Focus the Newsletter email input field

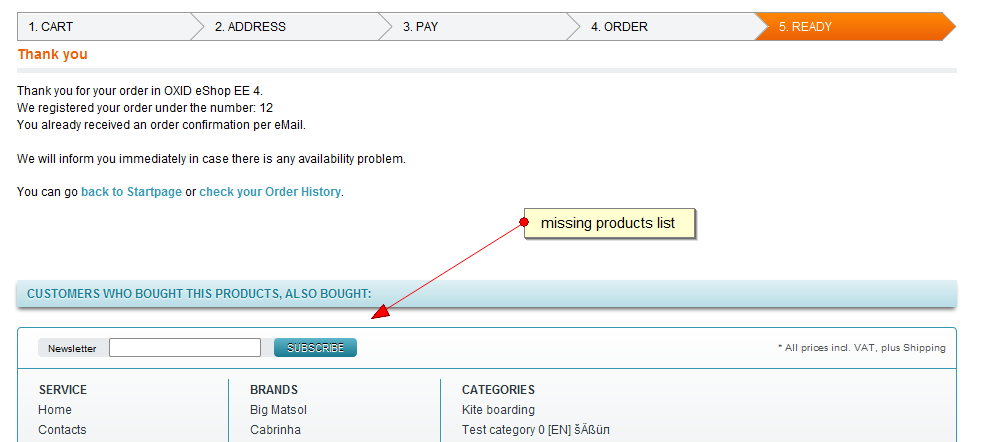point(185,348)
